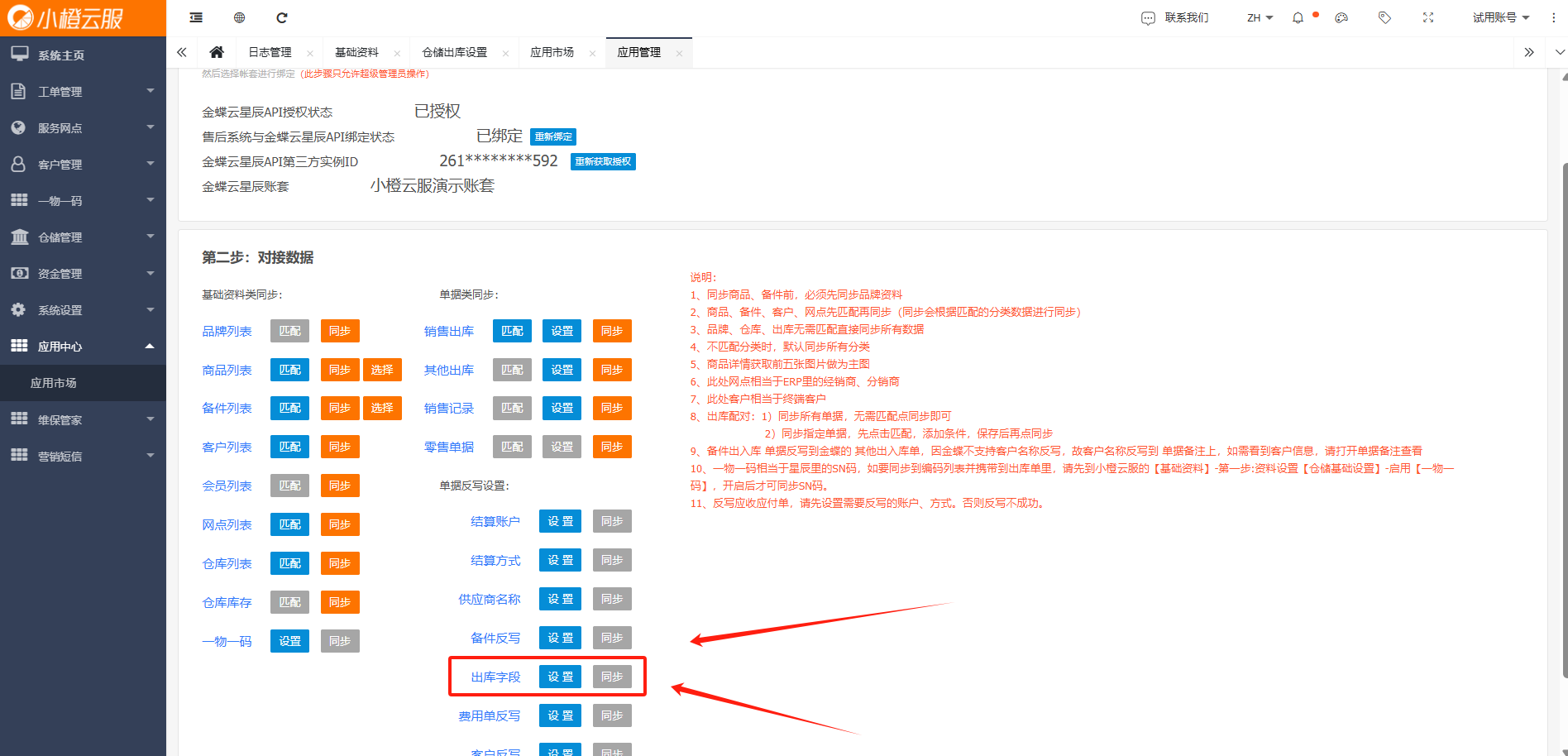Click 设置 for 其他出库
The image size is (1568, 756).
pyautogui.click(x=562, y=370)
